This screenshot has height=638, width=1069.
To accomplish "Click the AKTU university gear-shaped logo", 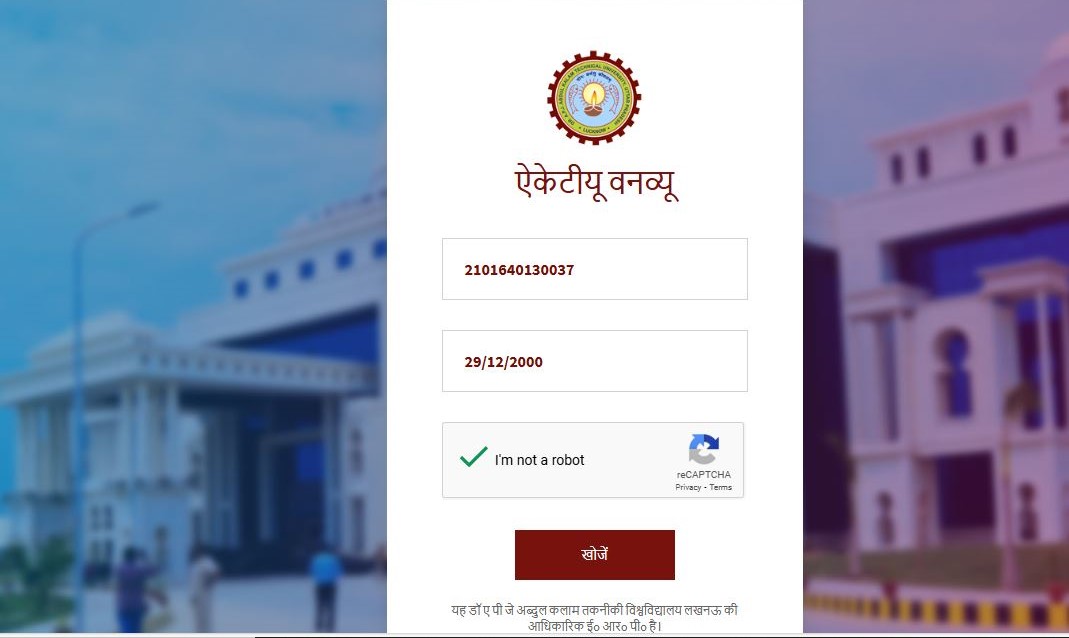I will 594,97.
